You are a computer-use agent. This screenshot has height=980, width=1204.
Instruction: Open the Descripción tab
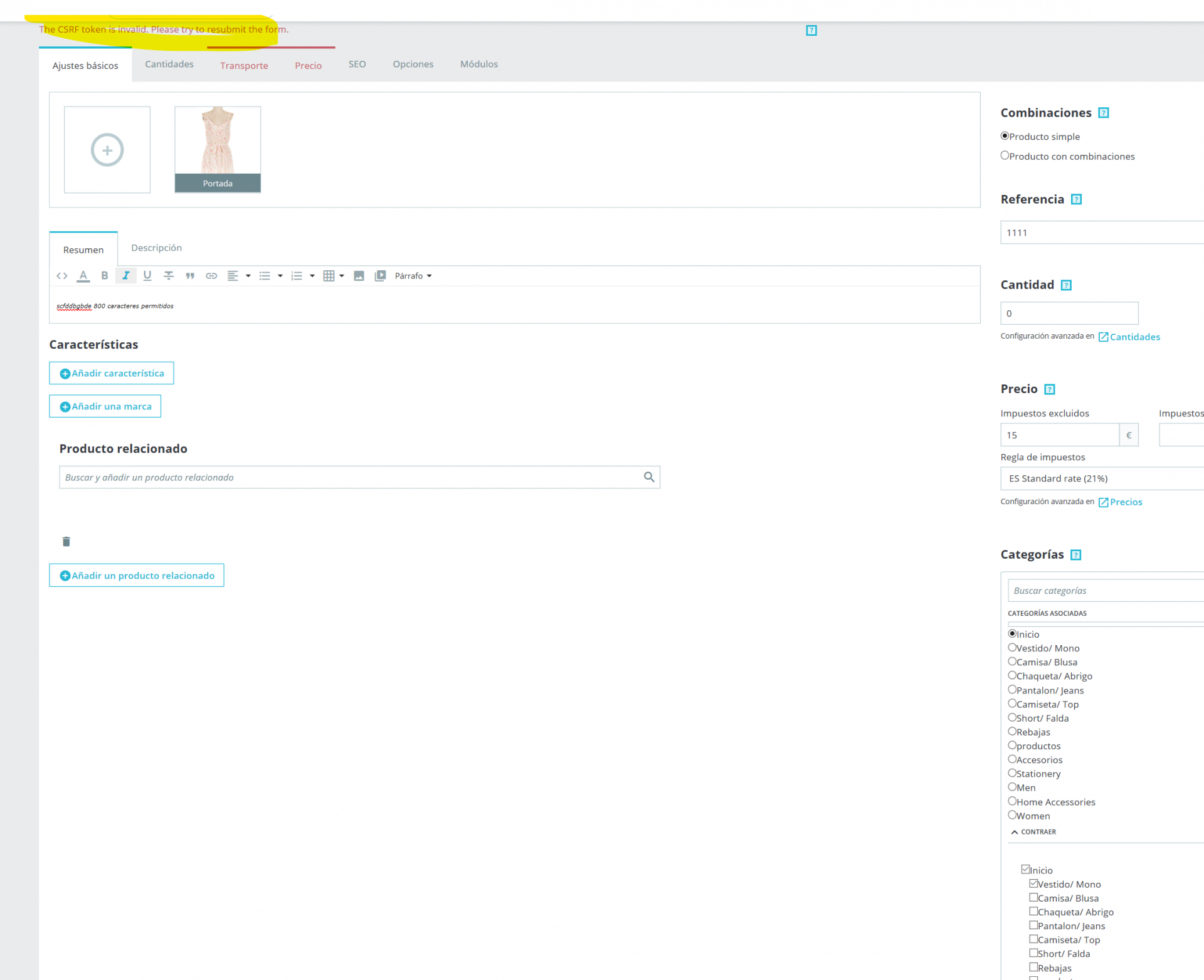click(156, 248)
